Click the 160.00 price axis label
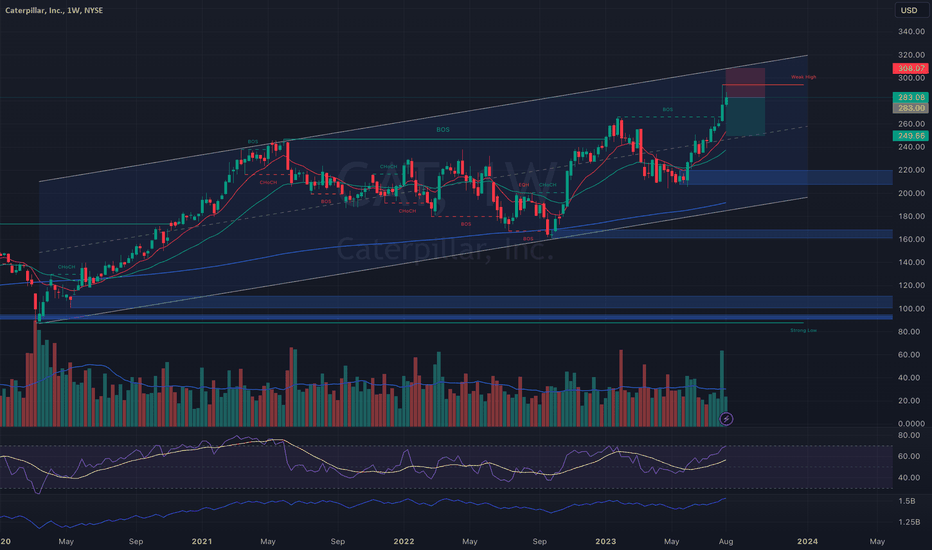 click(x=911, y=239)
